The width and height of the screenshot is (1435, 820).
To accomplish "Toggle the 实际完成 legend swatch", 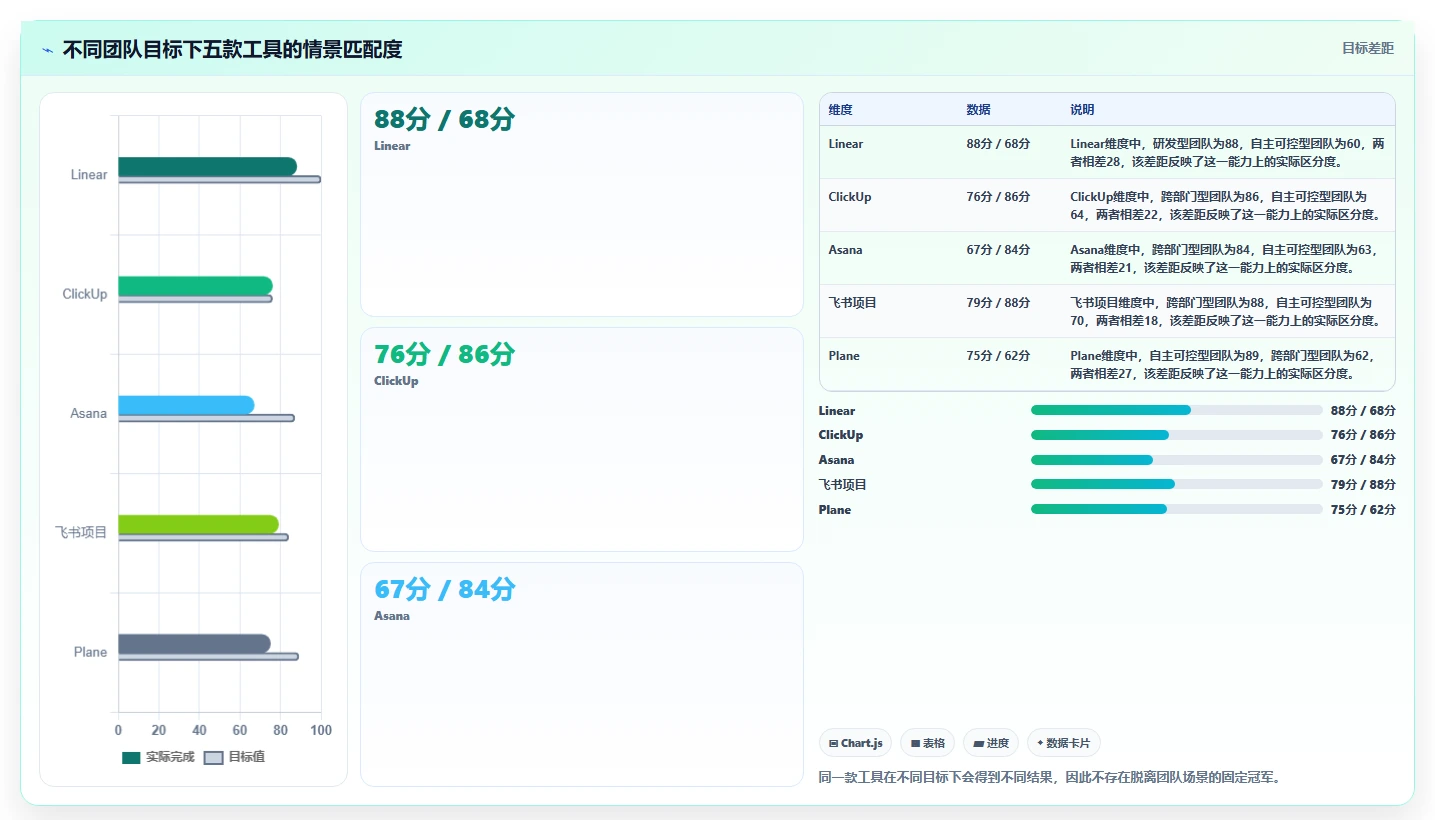I will tap(131, 758).
